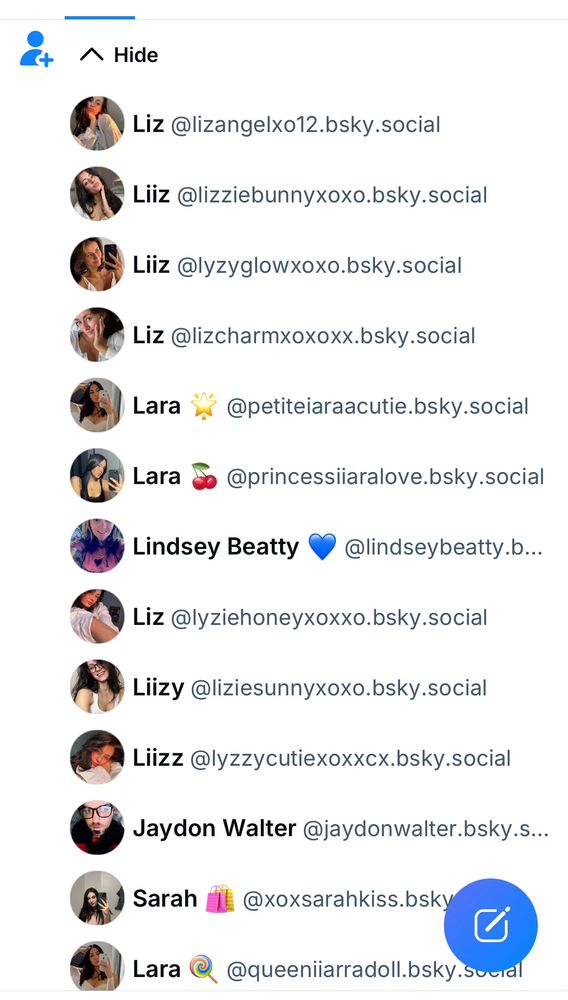Select the Liiz lyzyglowxoxo profile picture
The height and width of the screenshot is (1000, 568).
click(x=97, y=265)
